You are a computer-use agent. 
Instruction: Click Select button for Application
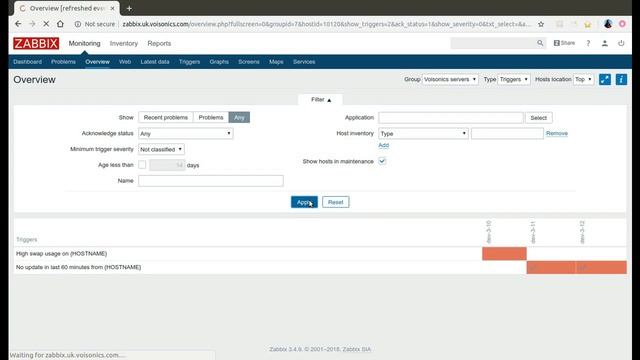click(x=538, y=118)
